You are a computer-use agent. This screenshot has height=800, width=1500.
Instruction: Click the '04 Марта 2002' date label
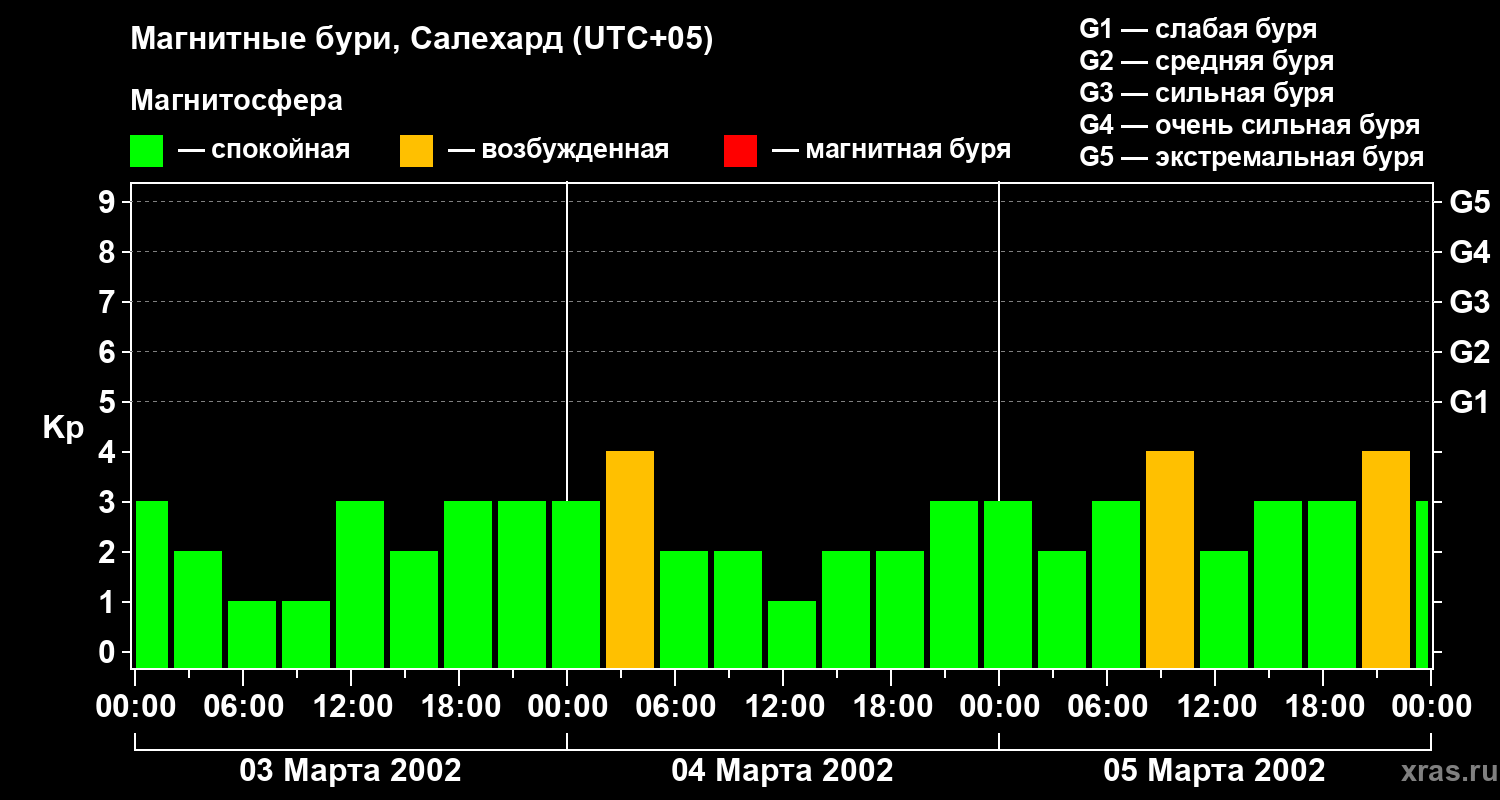point(782,771)
